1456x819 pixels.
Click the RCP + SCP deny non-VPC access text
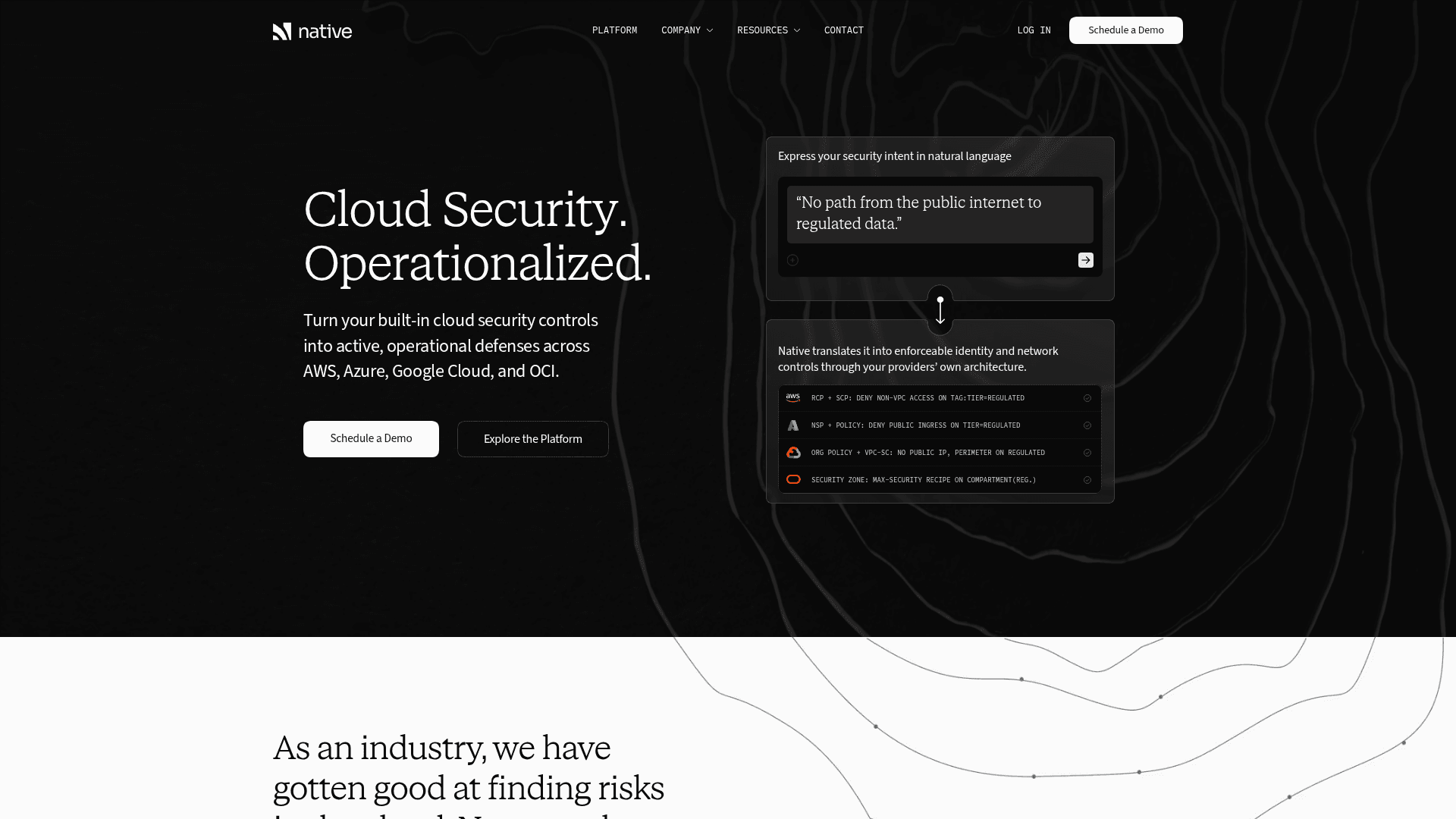tap(918, 398)
